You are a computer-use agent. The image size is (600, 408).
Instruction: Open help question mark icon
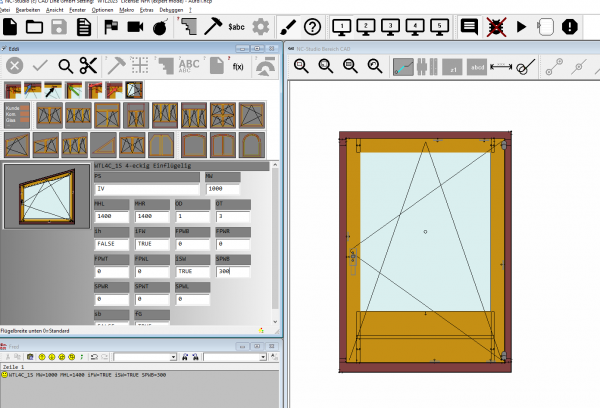click(312, 28)
